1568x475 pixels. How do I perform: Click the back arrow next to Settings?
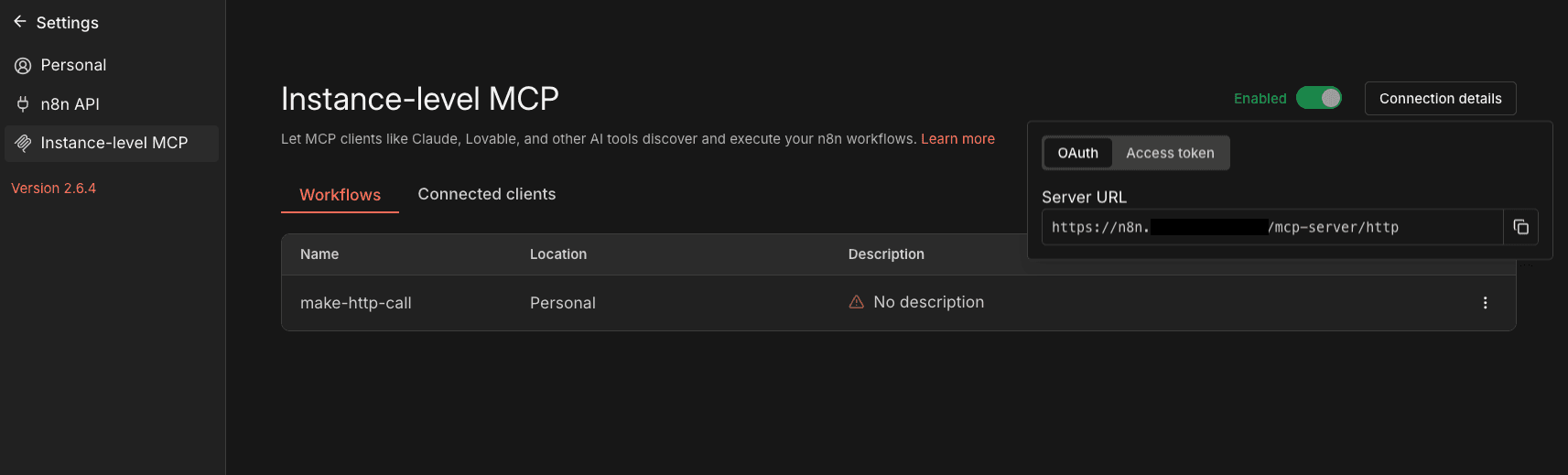point(19,22)
